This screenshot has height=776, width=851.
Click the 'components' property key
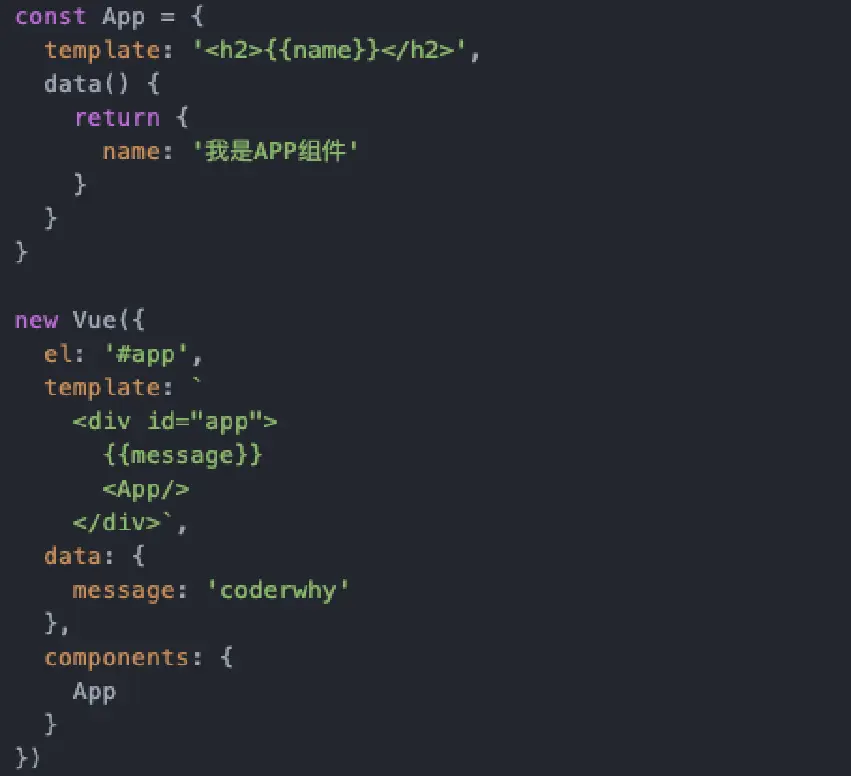(117, 658)
